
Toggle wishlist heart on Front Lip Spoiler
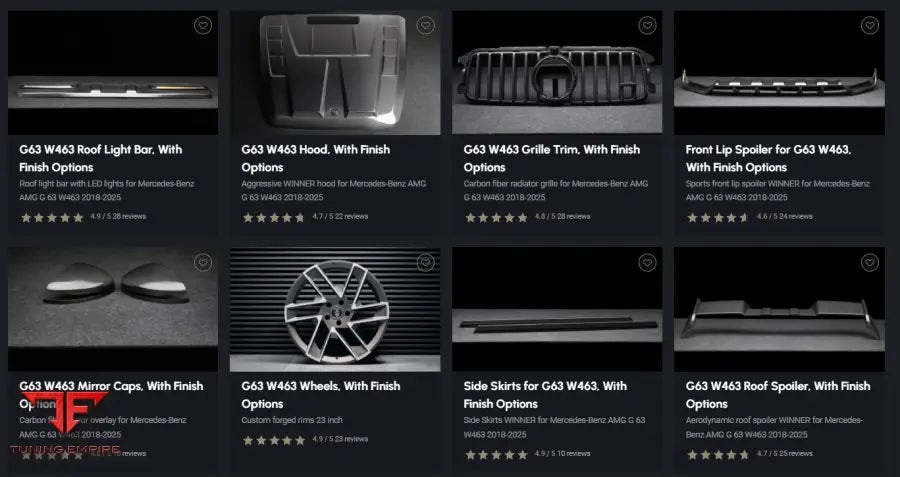[x=870, y=25]
